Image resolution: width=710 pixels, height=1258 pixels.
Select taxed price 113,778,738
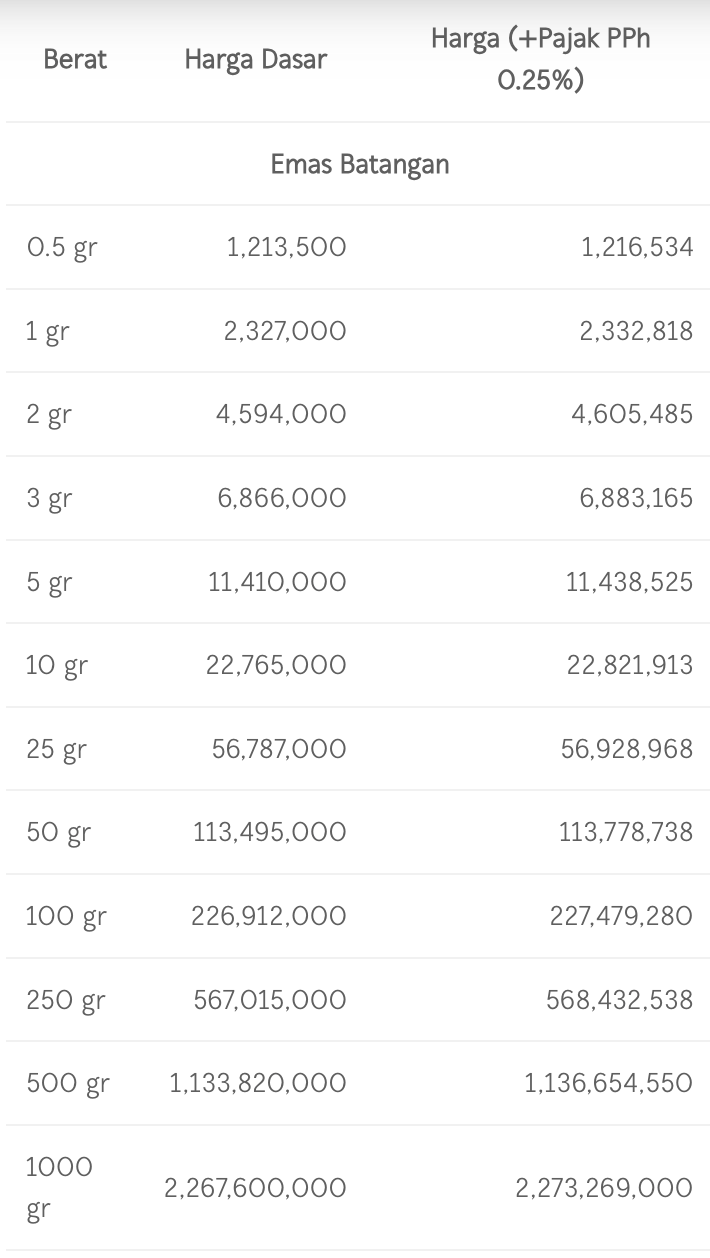click(x=625, y=832)
